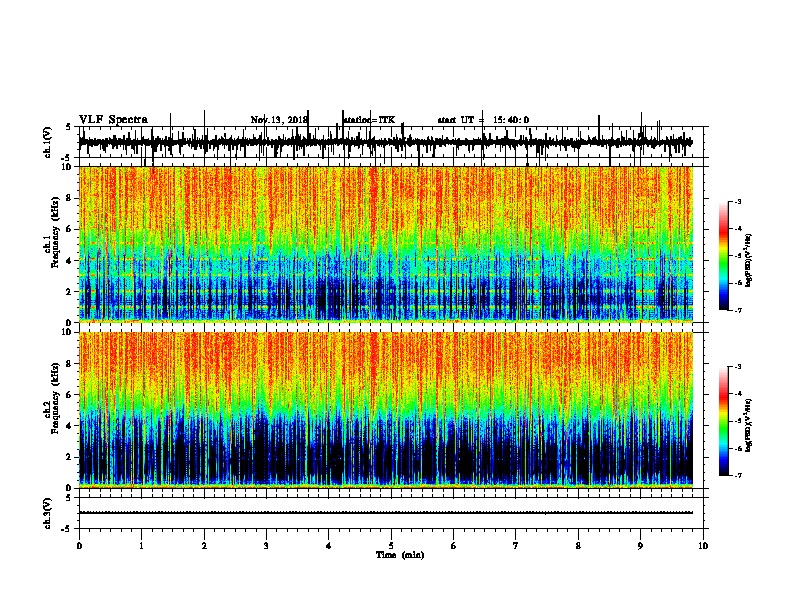Select the "start UT = 15:40:0" text
This screenshot has width=792, height=612.
pyautogui.click(x=483, y=120)
